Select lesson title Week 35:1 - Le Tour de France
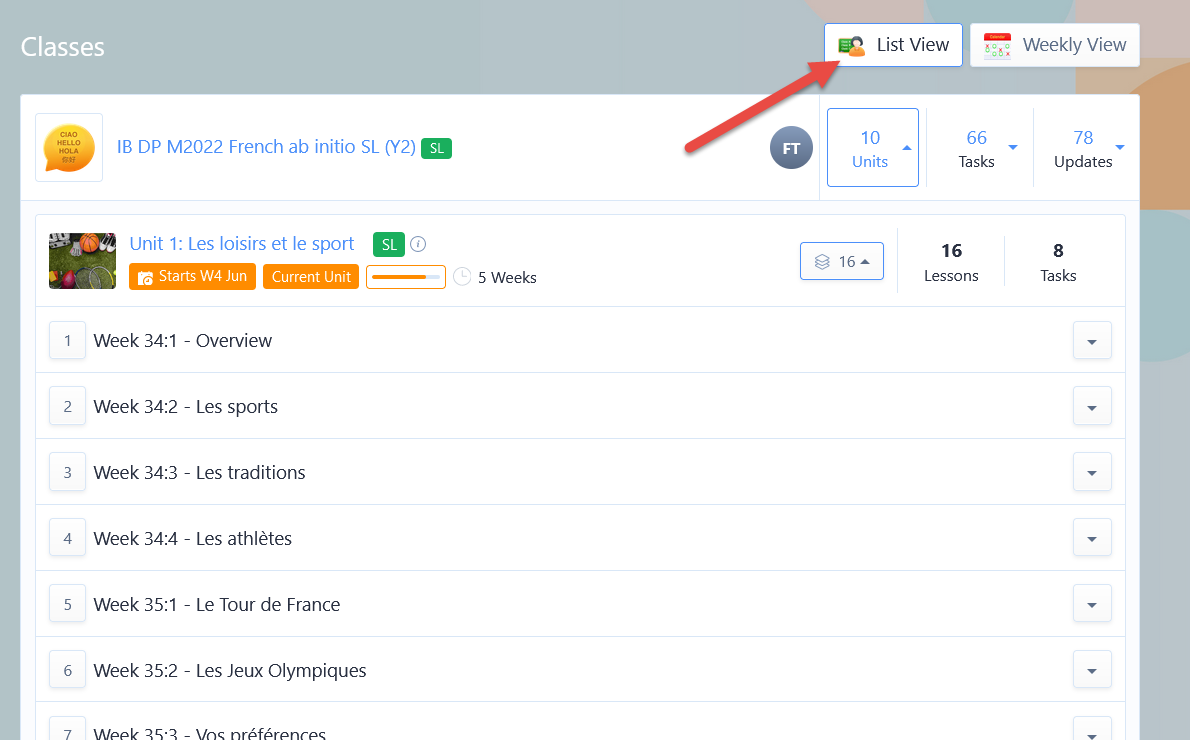 216,604
